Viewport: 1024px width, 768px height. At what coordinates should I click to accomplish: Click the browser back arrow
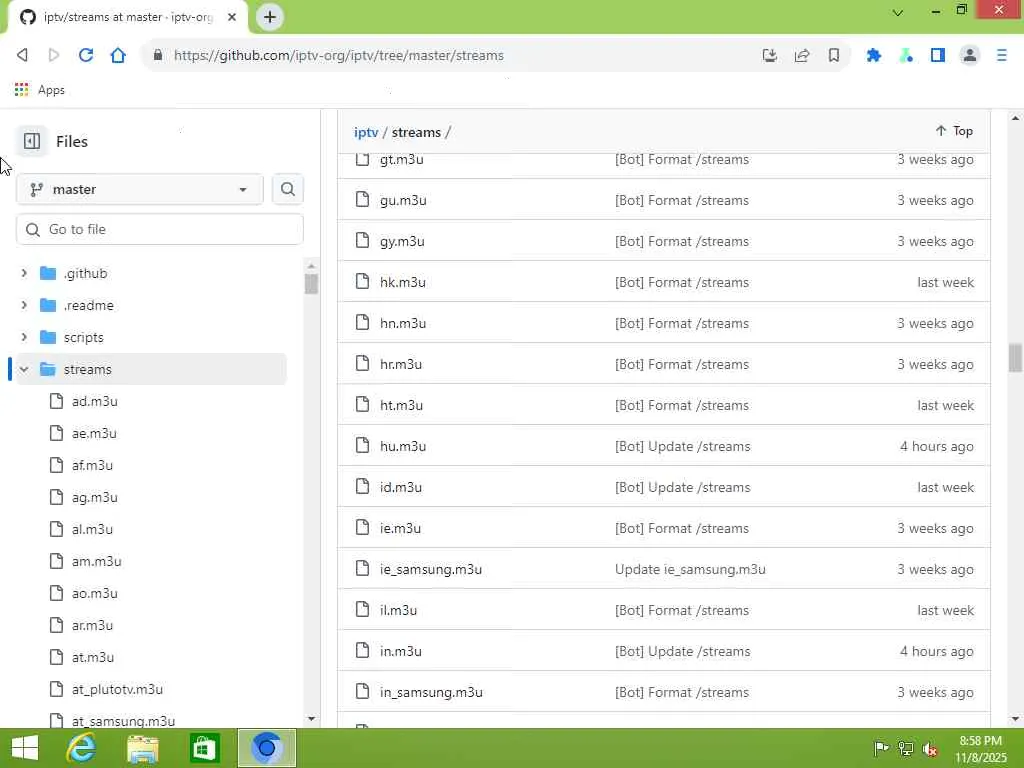tap(22, 56)
